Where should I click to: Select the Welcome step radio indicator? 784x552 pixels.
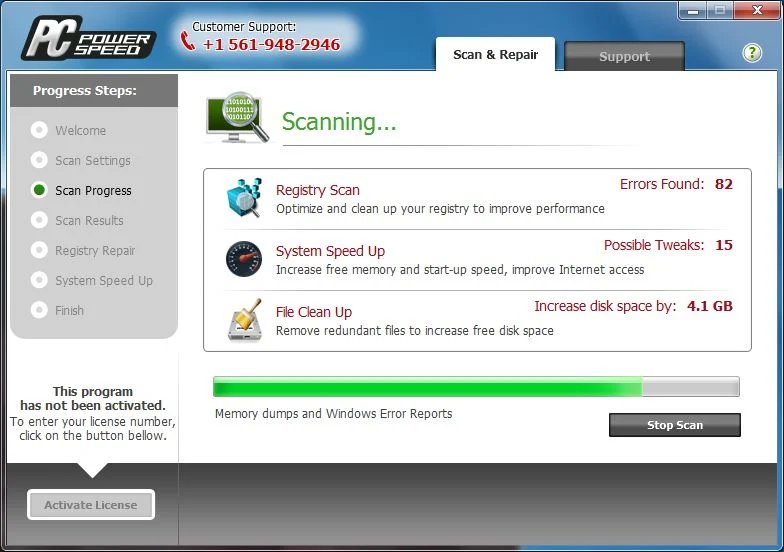click(x=39, y=130)
